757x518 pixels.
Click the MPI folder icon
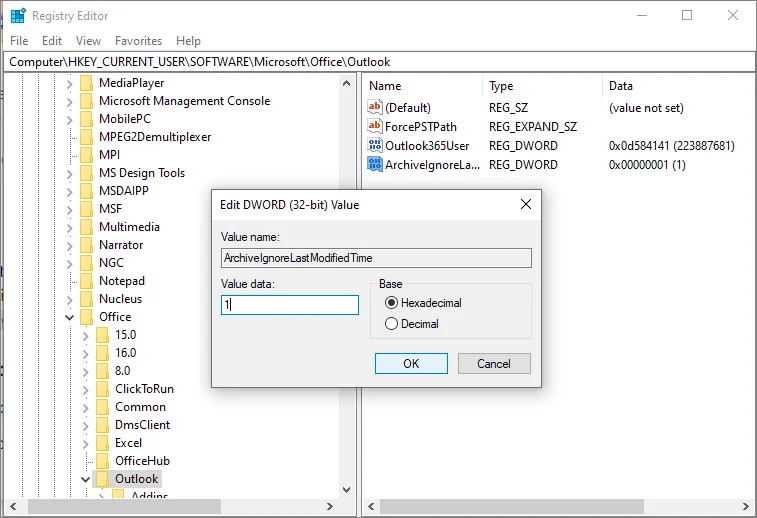[x=87, y=155]
